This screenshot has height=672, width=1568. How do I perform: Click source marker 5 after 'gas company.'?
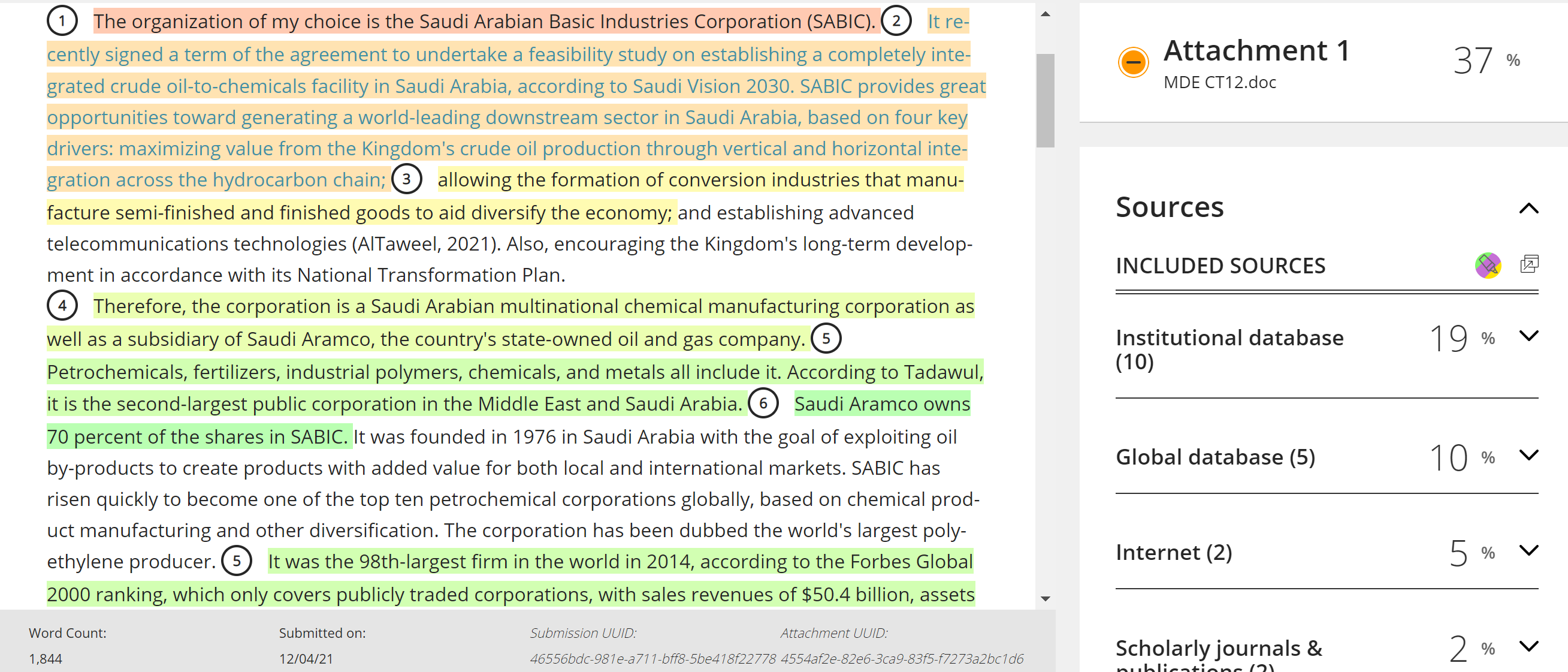point(826,338)
